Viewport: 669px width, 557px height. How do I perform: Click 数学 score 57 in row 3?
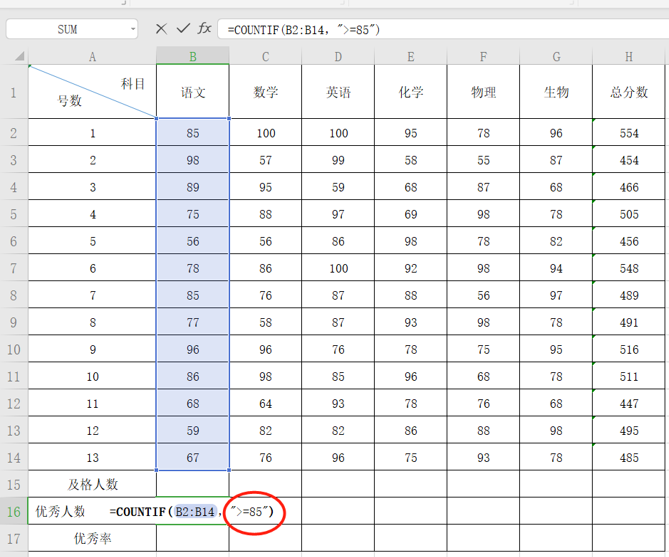(265, 160)
